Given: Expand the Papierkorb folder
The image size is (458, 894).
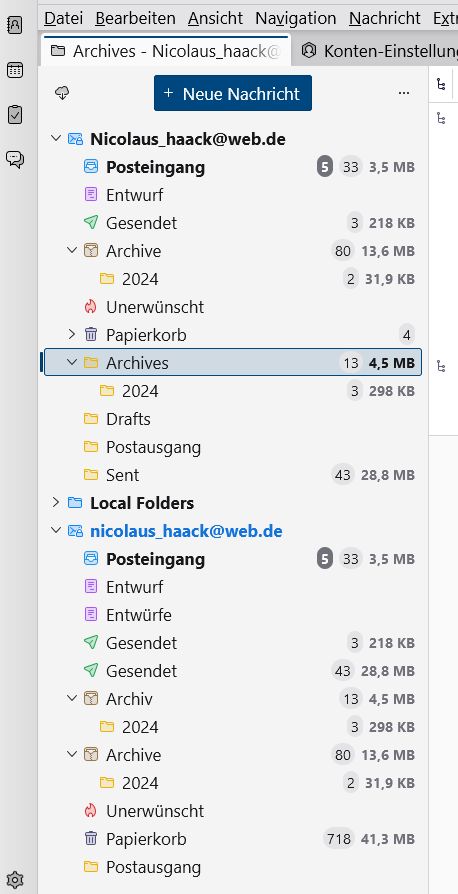Looking at the screenshot, I should click(72, 335).
